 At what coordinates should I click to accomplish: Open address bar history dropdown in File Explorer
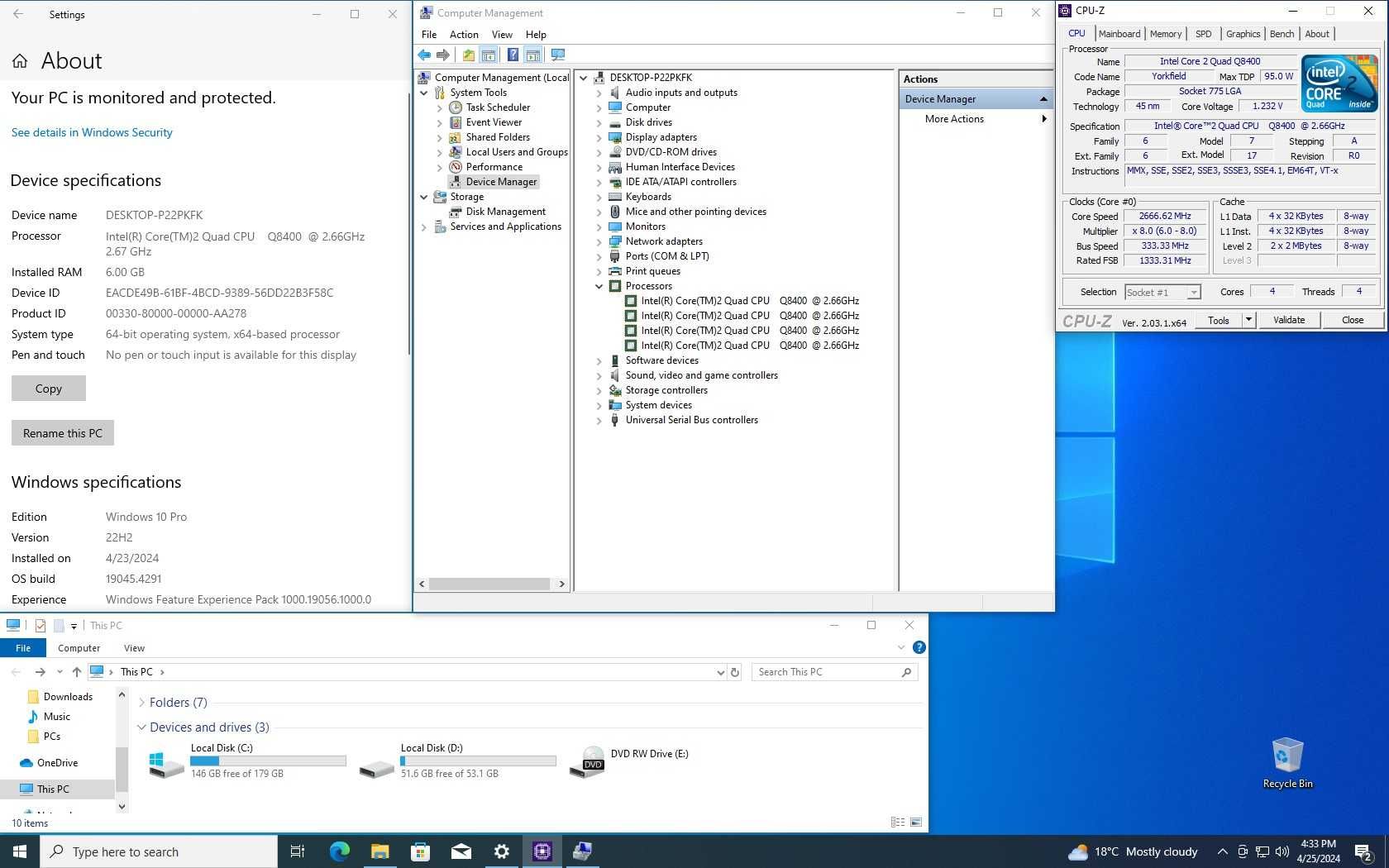point(720,672)
